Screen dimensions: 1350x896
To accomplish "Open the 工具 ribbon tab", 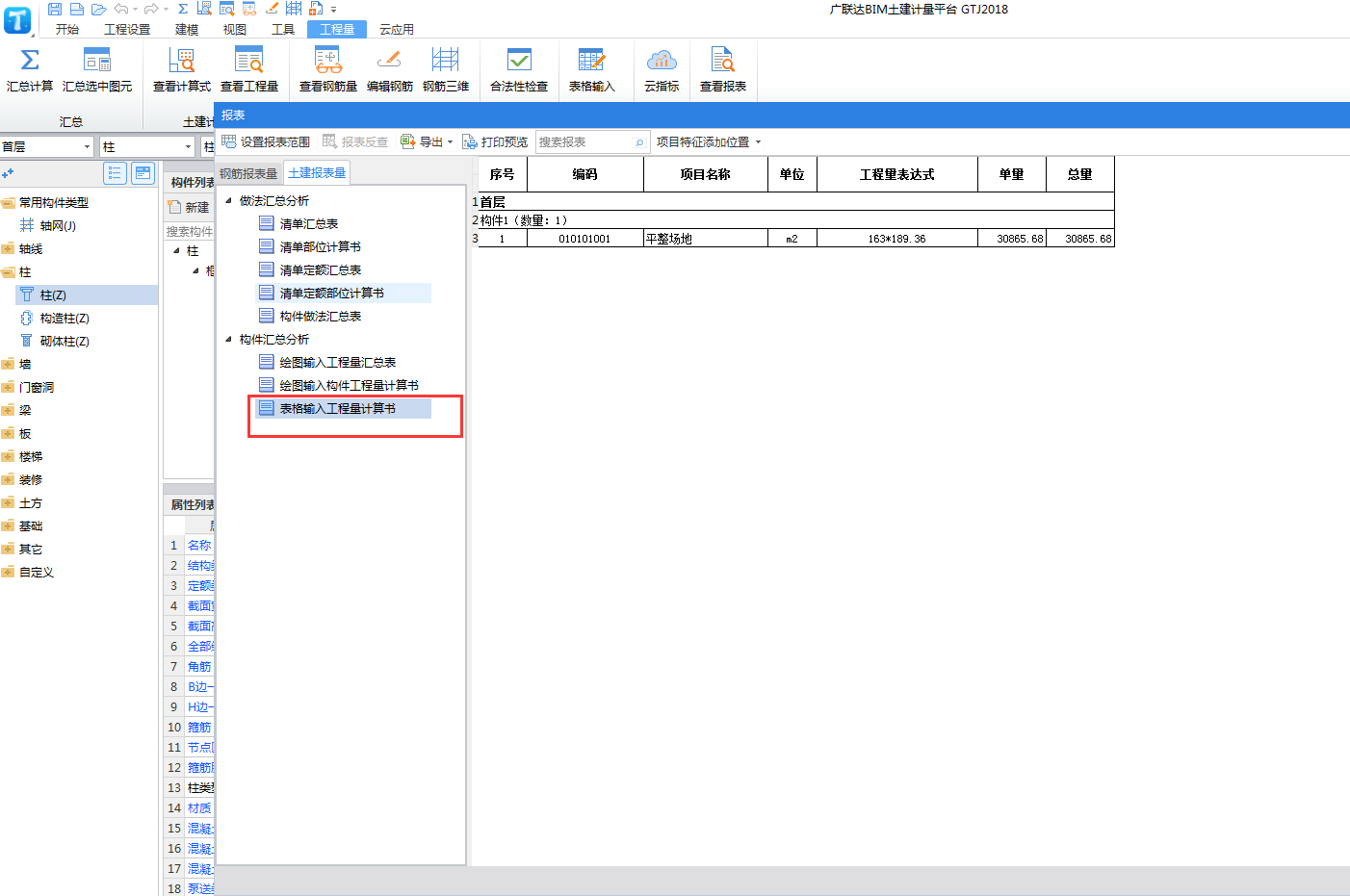I will point(283,29).
